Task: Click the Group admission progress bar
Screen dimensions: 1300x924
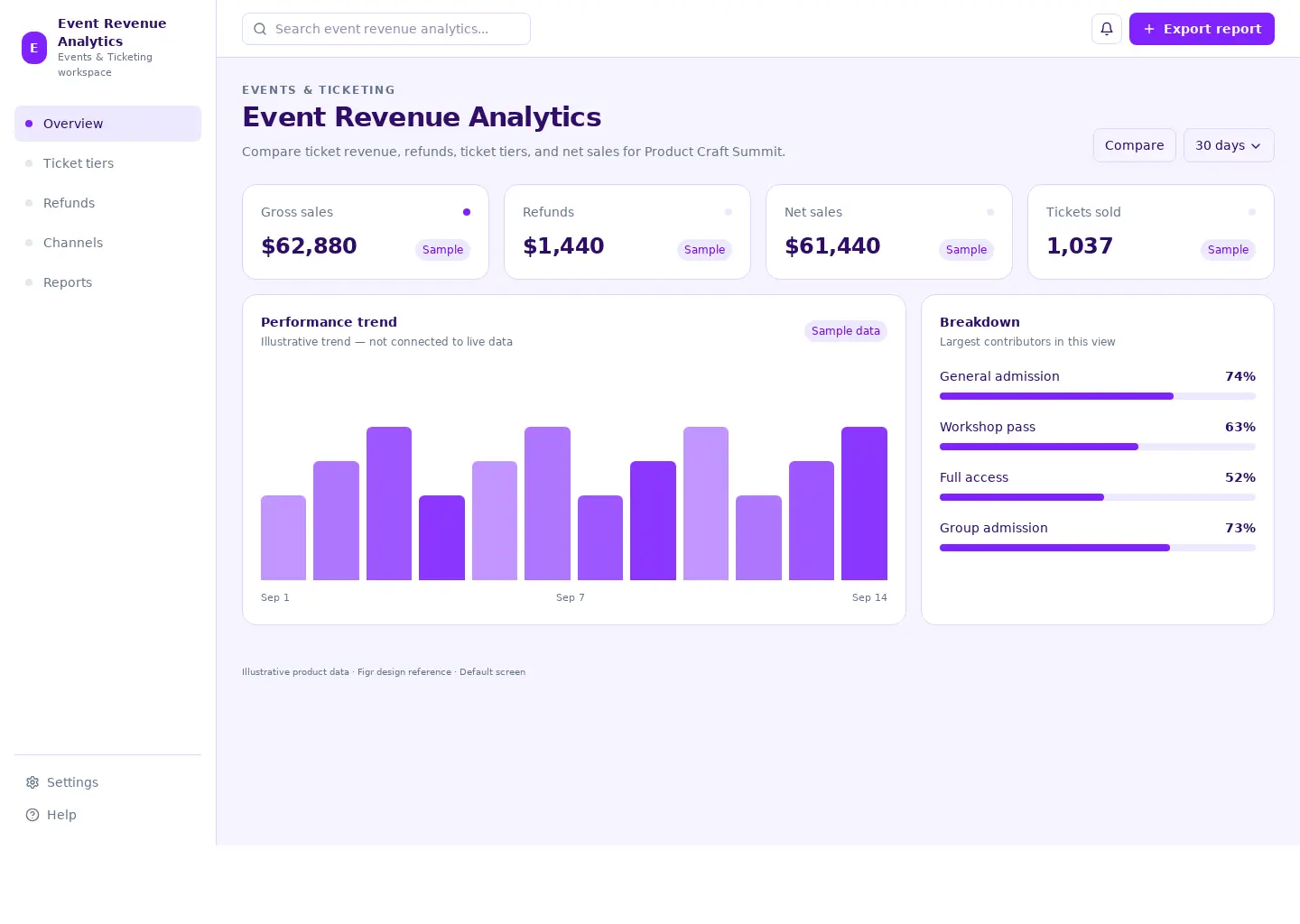Action: click(x=1098, y=548)
